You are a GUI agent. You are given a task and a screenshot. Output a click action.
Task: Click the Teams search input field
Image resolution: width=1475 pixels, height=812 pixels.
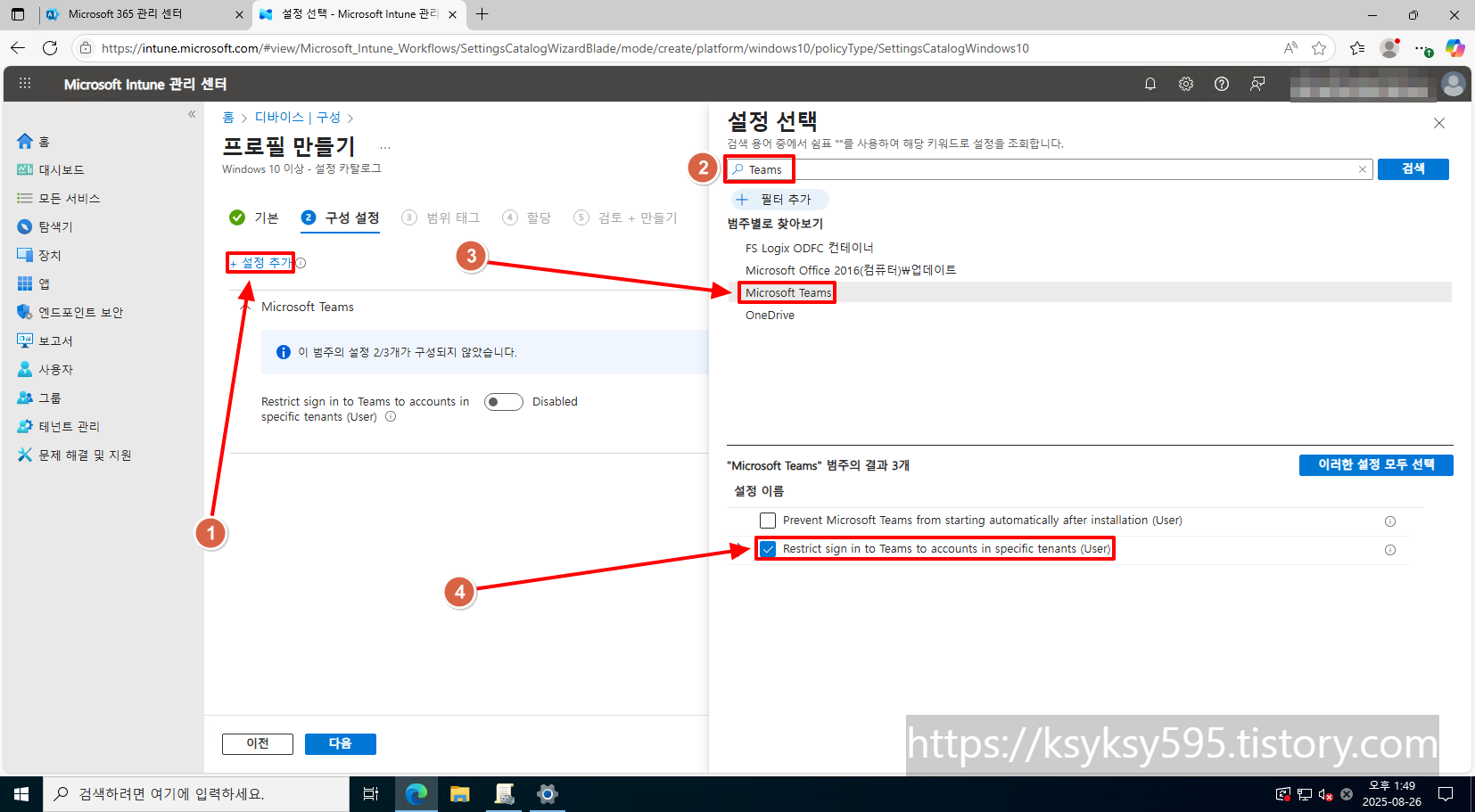tap(1050, 169)
